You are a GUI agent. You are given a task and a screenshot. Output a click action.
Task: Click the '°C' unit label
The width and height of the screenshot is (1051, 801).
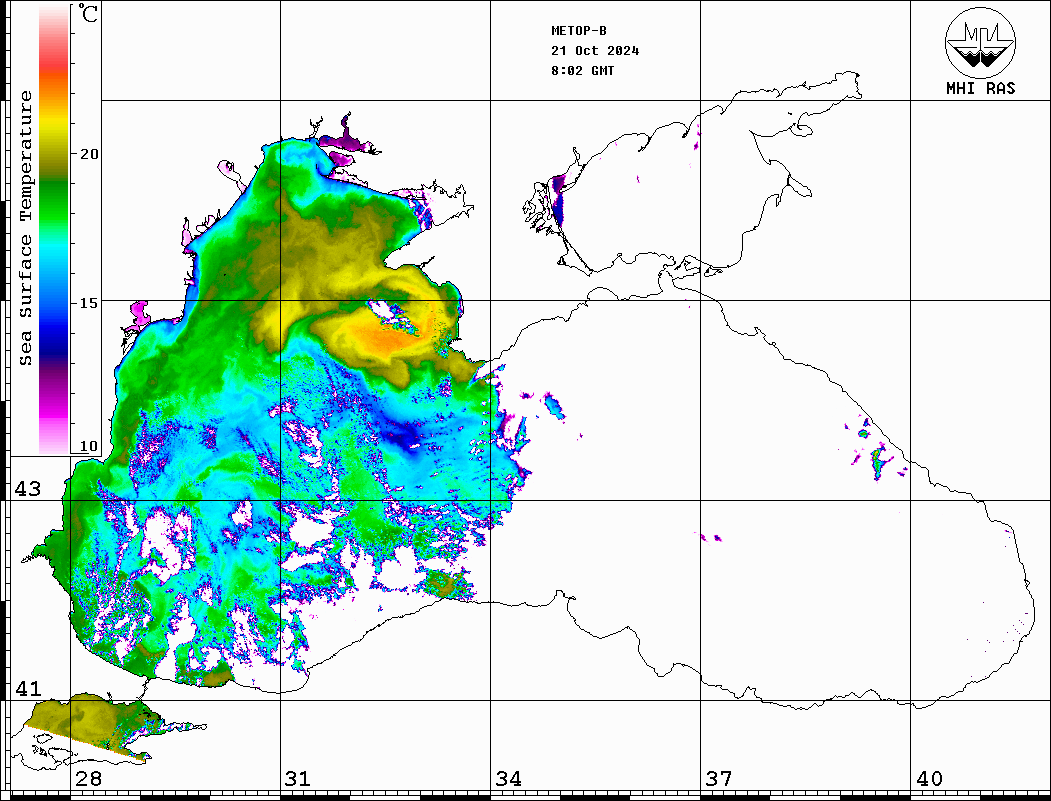[88, 13]
